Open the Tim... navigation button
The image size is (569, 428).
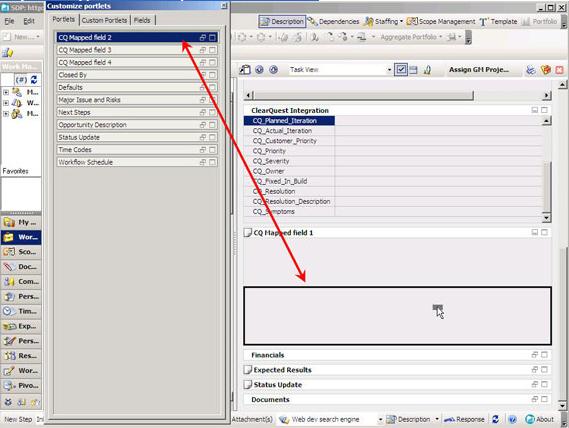(21, 311)
